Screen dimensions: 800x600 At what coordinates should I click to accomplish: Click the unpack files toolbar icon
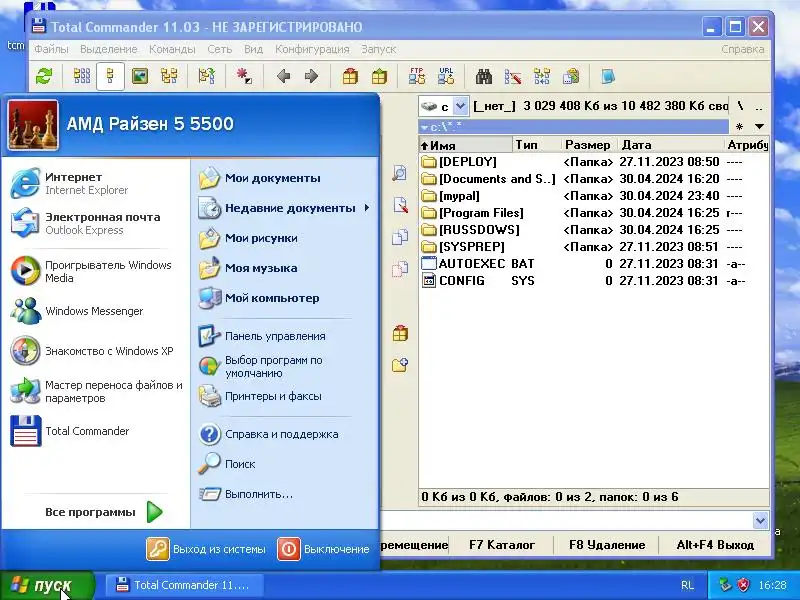[379, 77]
